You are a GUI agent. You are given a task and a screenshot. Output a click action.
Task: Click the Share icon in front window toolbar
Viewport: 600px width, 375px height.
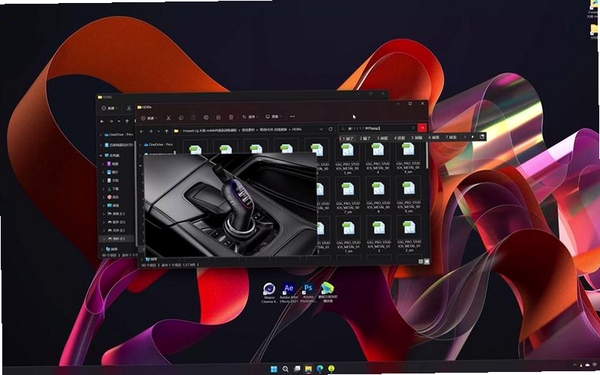tap(218, 117)
